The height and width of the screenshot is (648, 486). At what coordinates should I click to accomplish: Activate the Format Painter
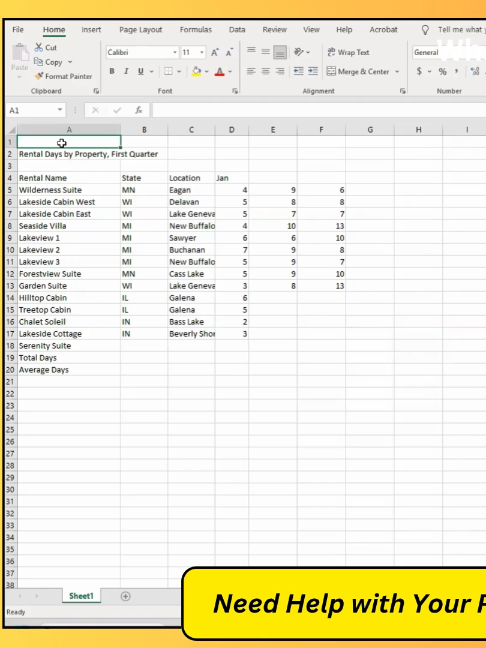click(x=64, y=76)
